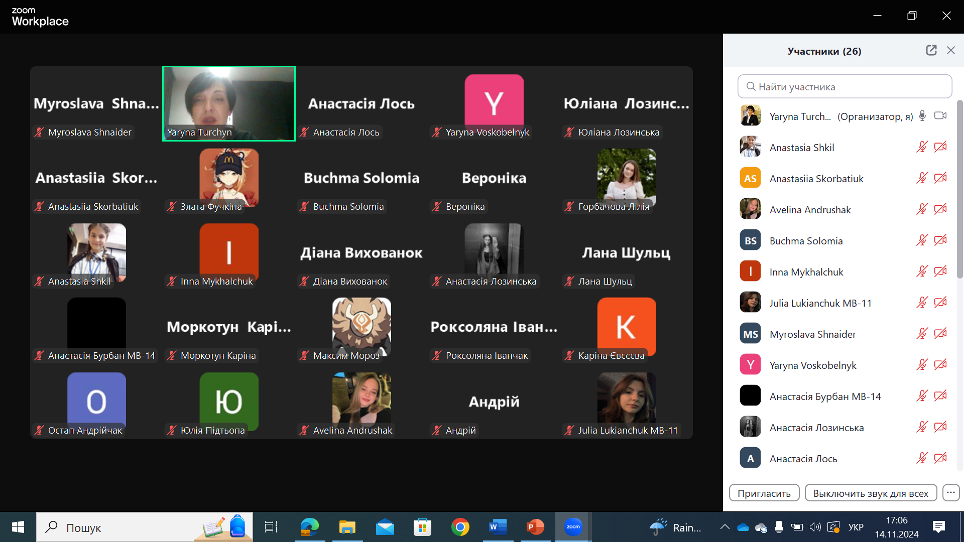This screenshot has width=964, height=542.
Task: Click the muted mic icon for Myroslava Shnaider
Action: point(922,334)
